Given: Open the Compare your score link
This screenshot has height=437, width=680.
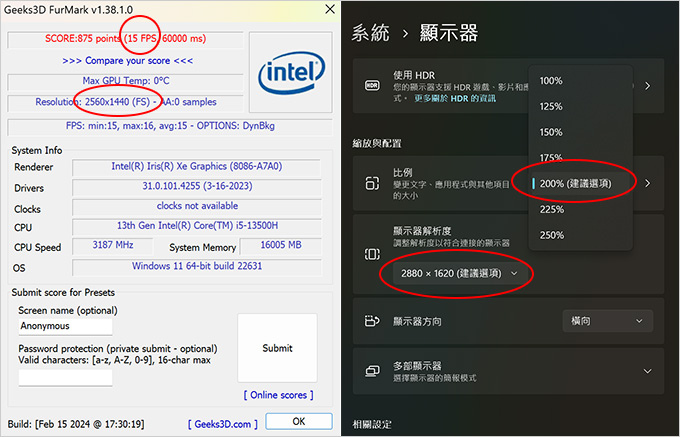Looking at the screenshot, I should click(128, 61).
